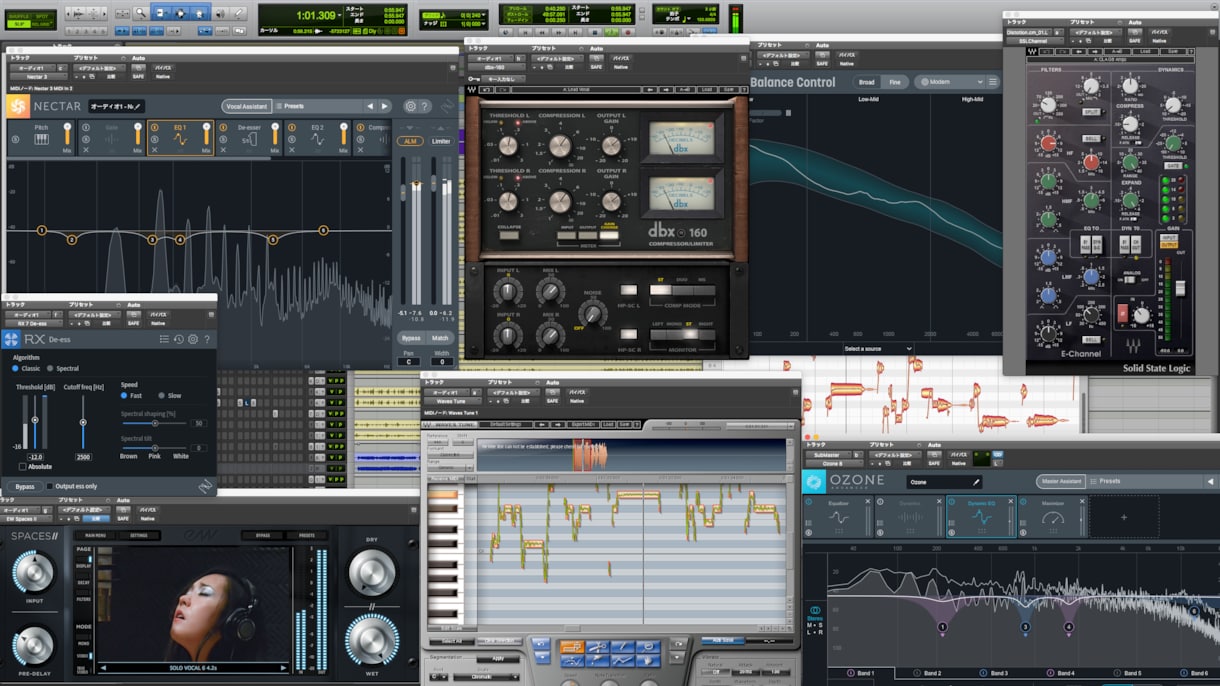
Task: Open RX De-ess settings gear icon
Action: [x=193, y=340]
